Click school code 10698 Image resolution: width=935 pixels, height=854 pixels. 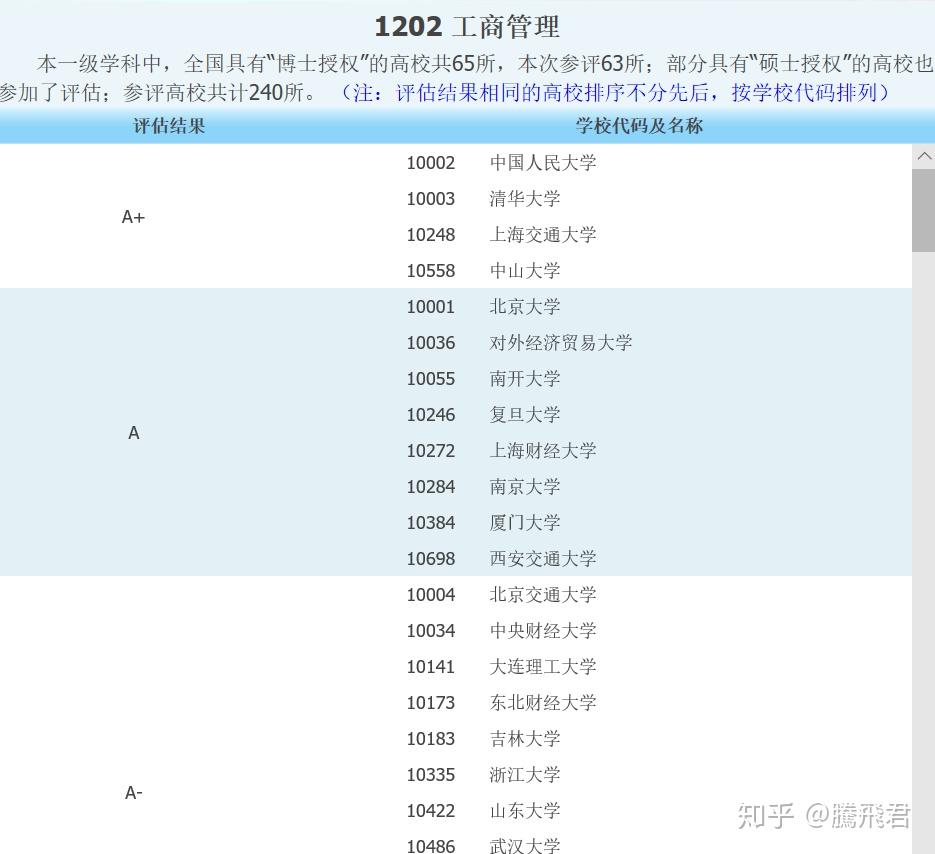click(x=431, y=559)
